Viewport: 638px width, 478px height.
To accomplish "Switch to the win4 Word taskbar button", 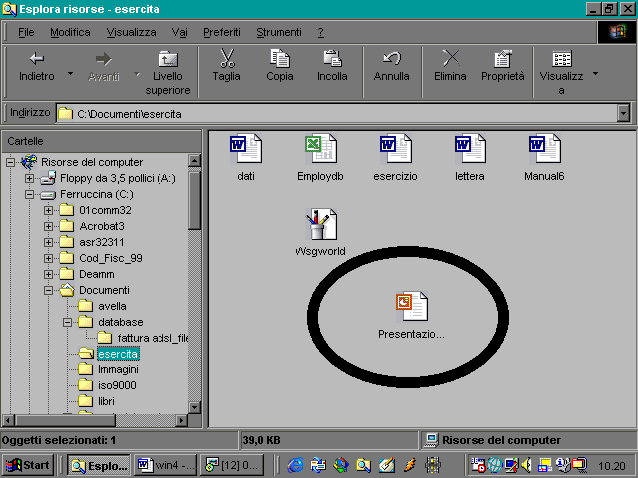I will click(165, 465).
